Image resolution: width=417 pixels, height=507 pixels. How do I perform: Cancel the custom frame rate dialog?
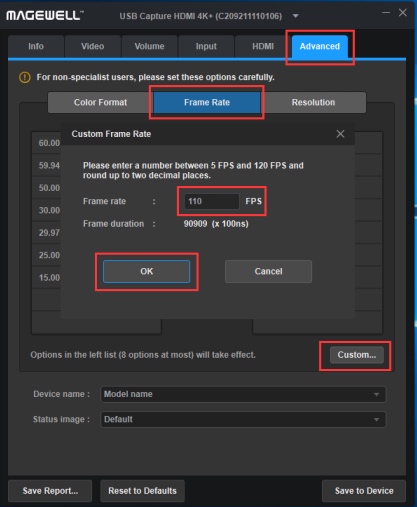pyautogui.click(x=268, y=271)
